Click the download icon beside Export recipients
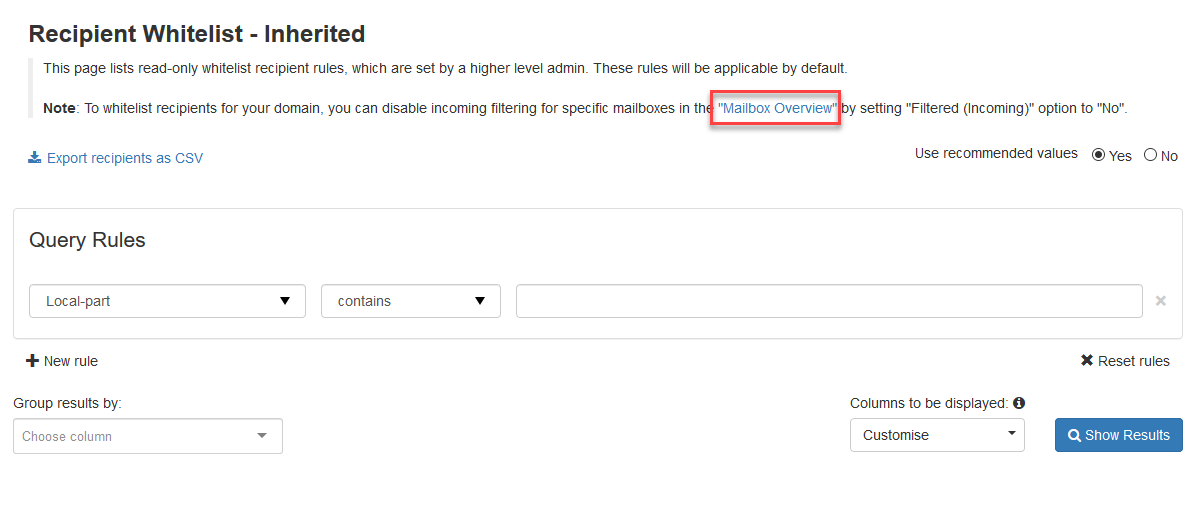The width and height of the screenshot is (1188, 516). pos(35,158)
